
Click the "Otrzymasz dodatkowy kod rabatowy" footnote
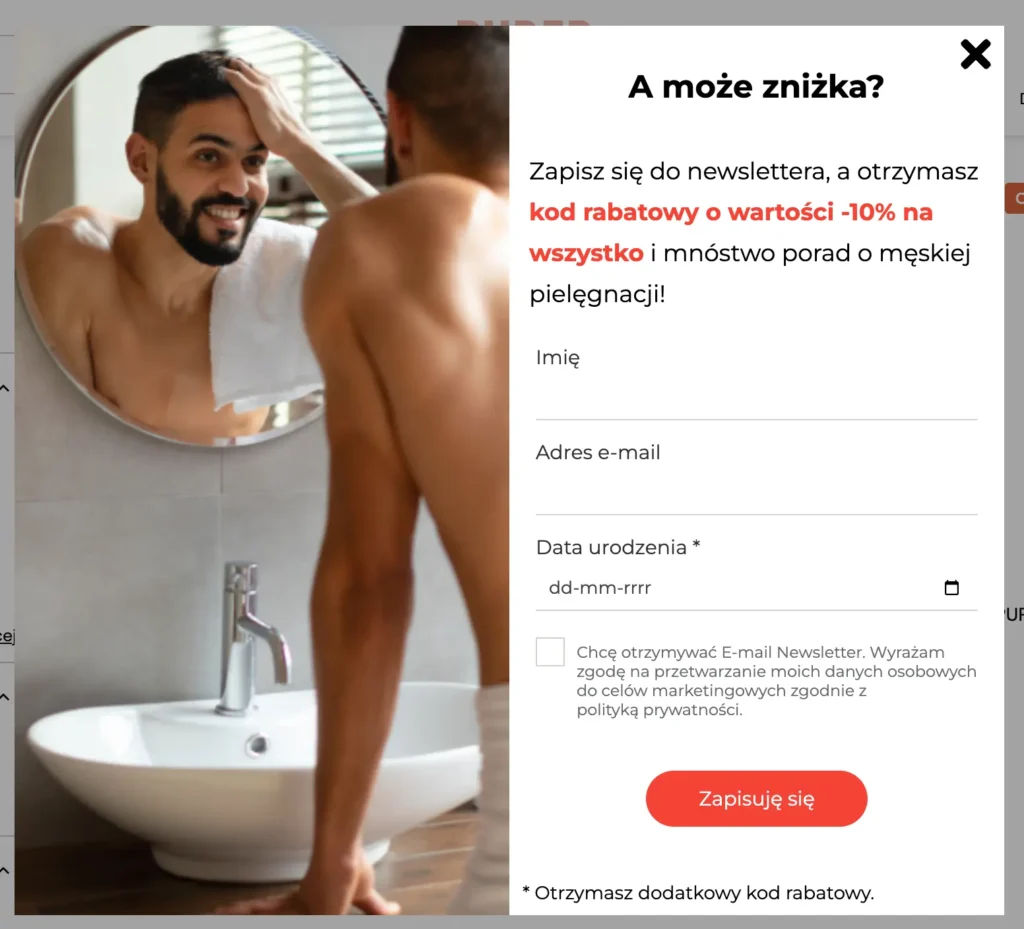(x=698, y=892)
